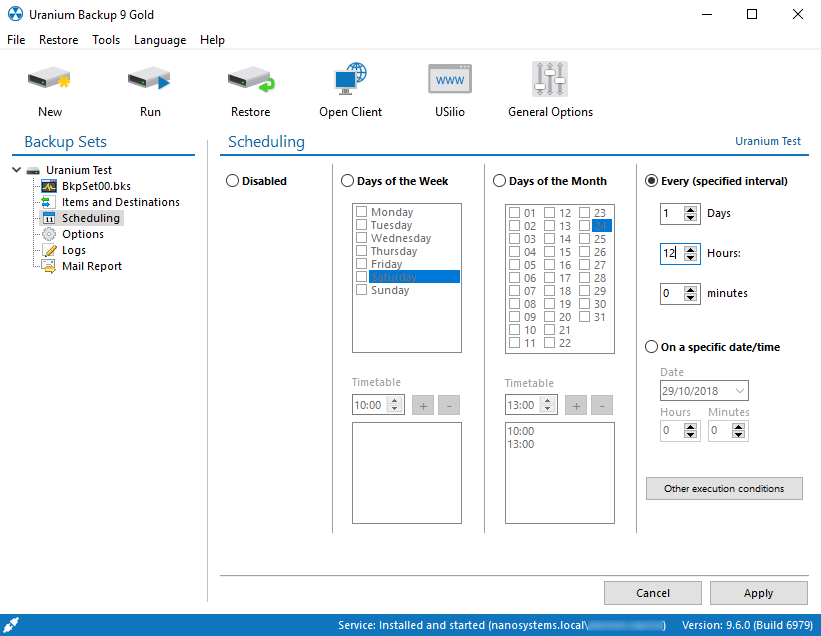
Task: Open the Language menu
Action: (160, 40)
